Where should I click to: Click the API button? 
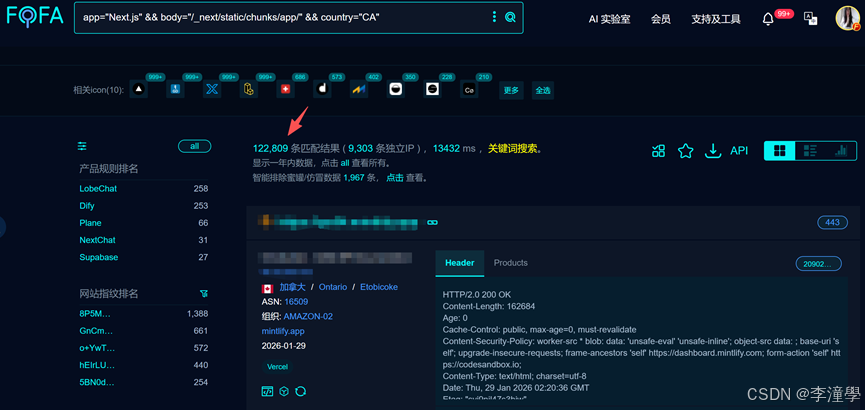pos(739,151)
